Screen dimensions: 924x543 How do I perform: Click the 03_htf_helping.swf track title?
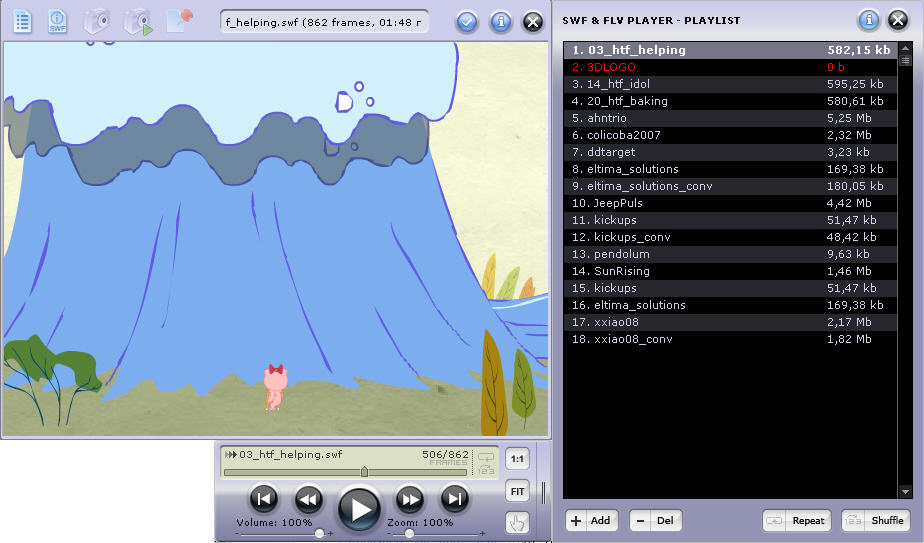pyautogui.click(x=291, y=455)
